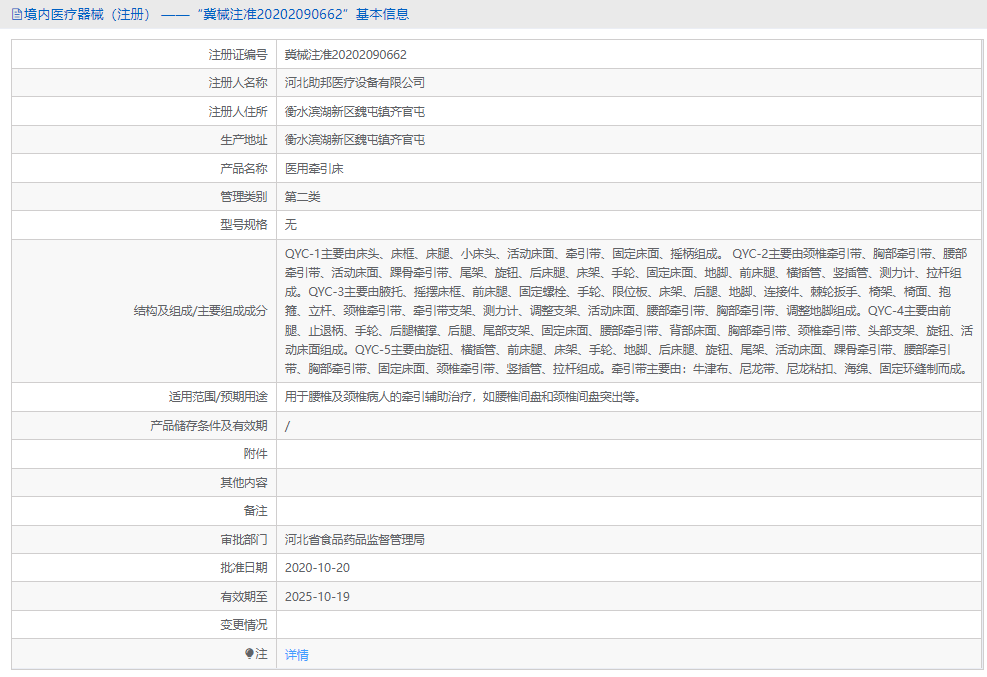Open the 详情 details link
Screen dimensions: 987x677
(296, 653)
